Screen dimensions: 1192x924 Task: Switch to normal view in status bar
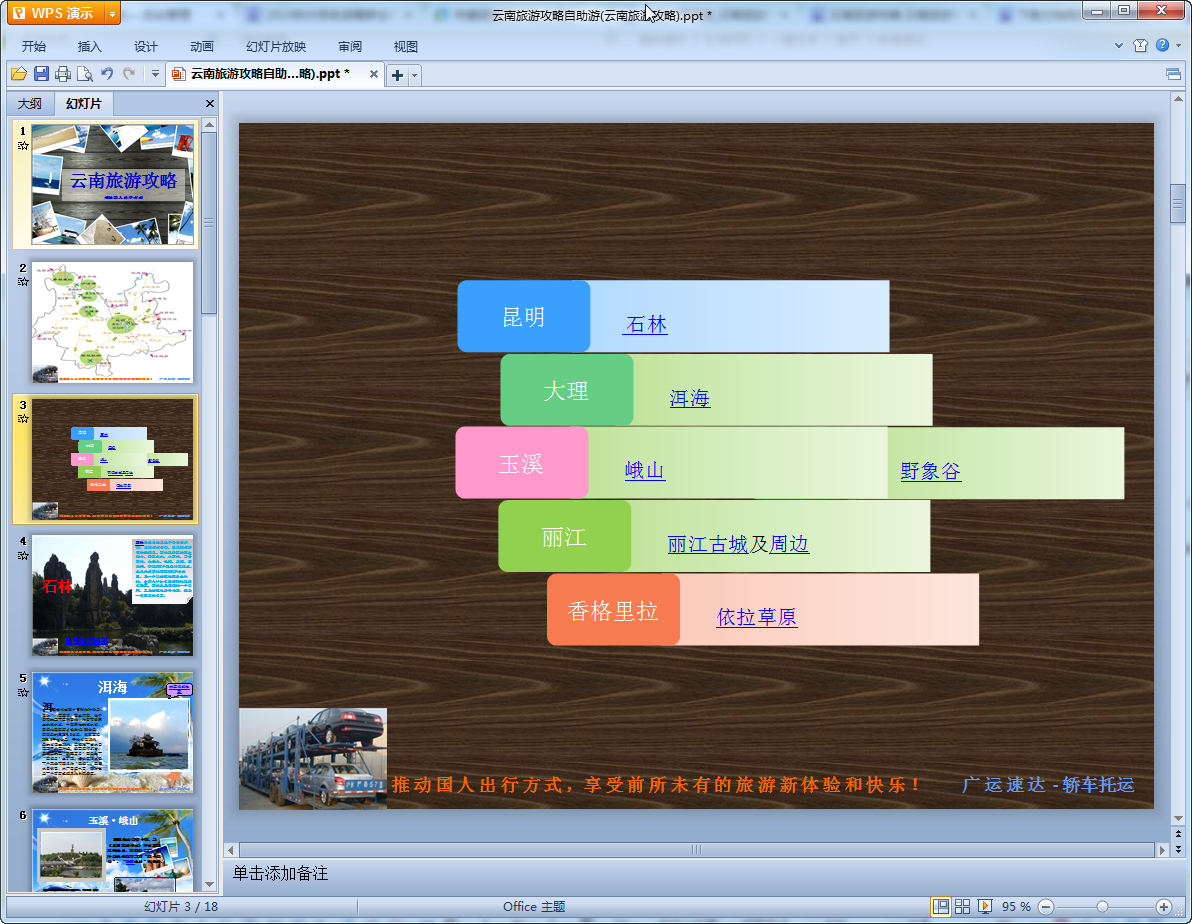click(941, 906)
